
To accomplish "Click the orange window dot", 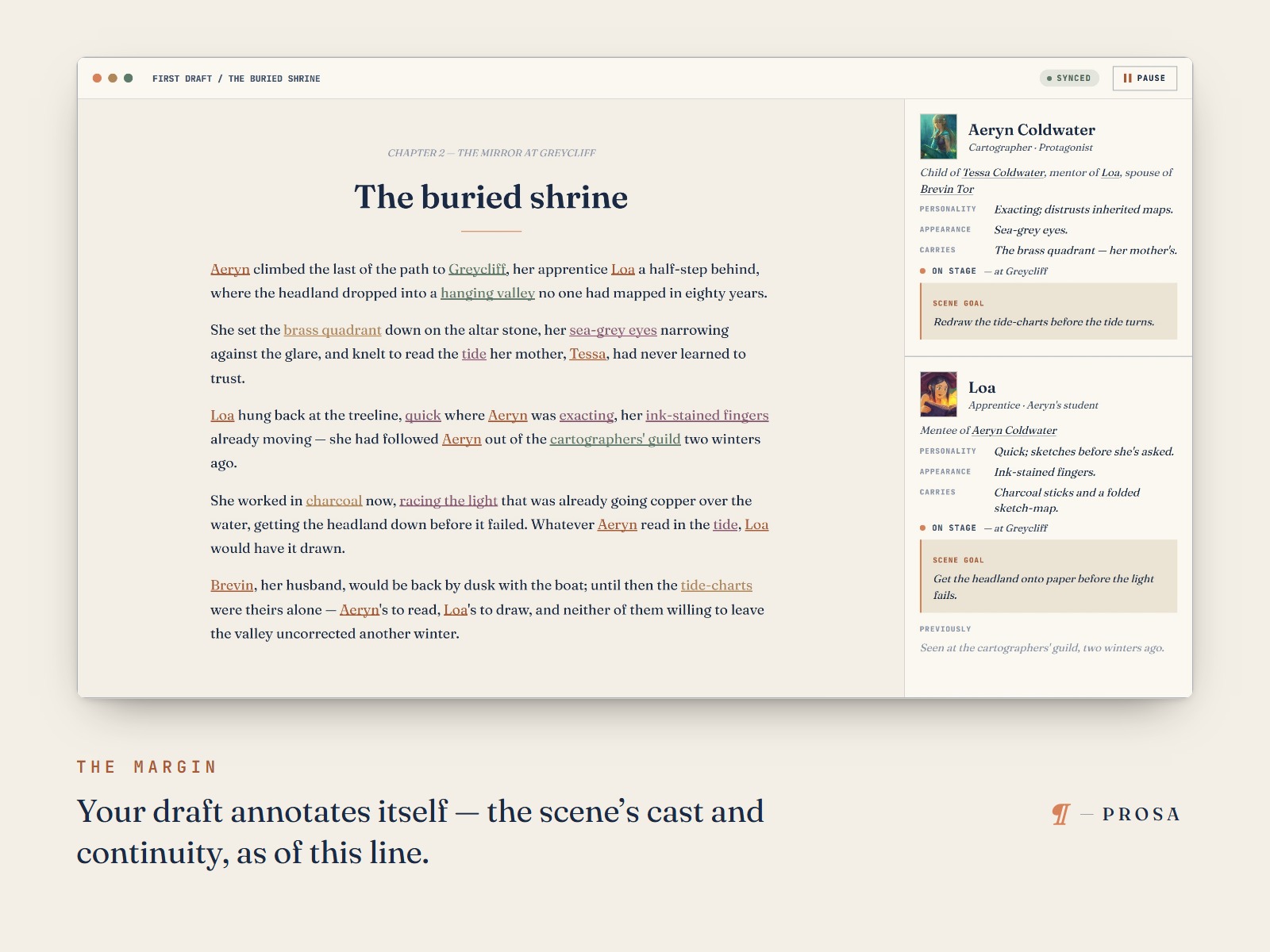I will pyautogui.click(x=97, y=79).
